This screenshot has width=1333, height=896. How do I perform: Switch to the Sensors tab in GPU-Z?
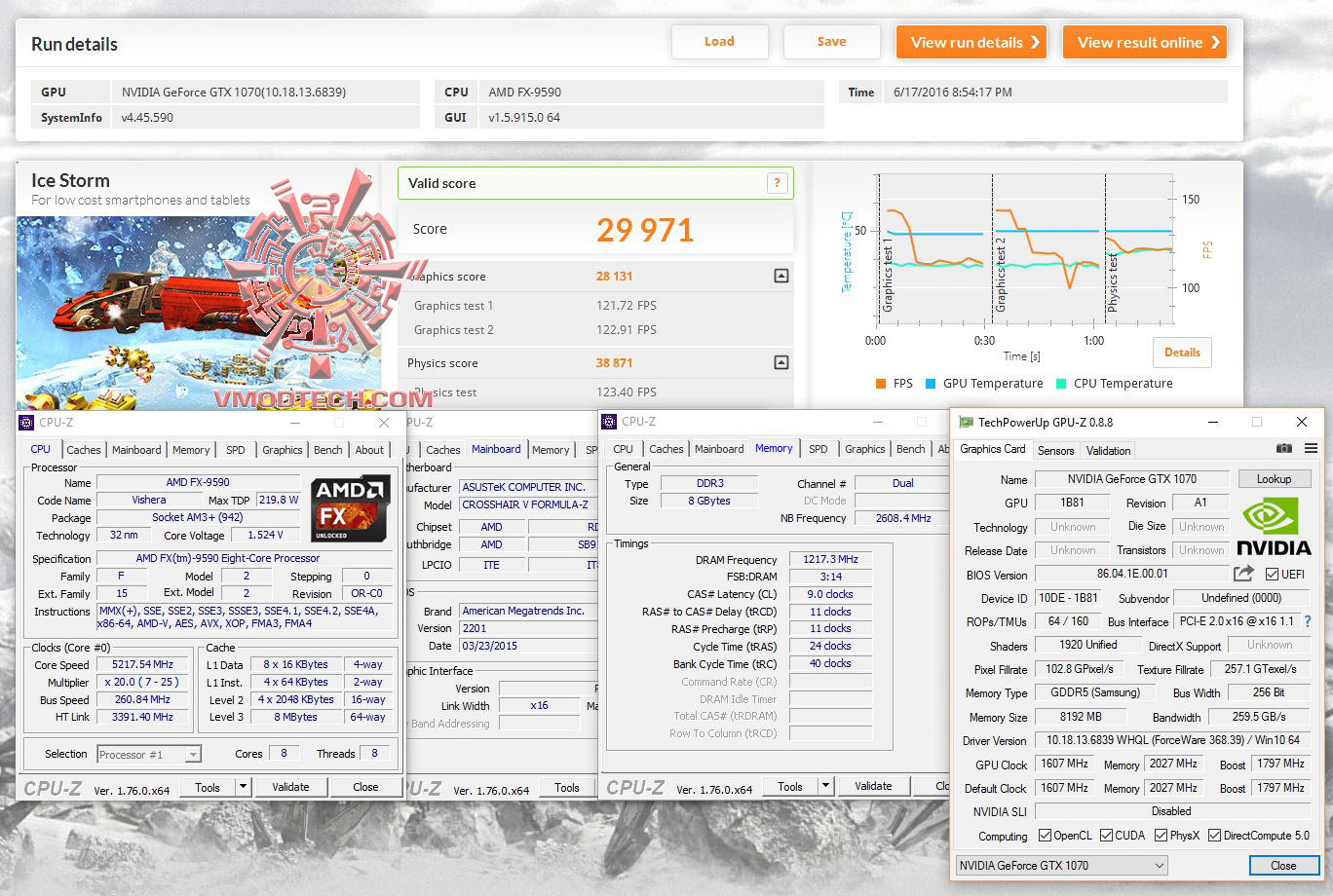(1055, 451)
